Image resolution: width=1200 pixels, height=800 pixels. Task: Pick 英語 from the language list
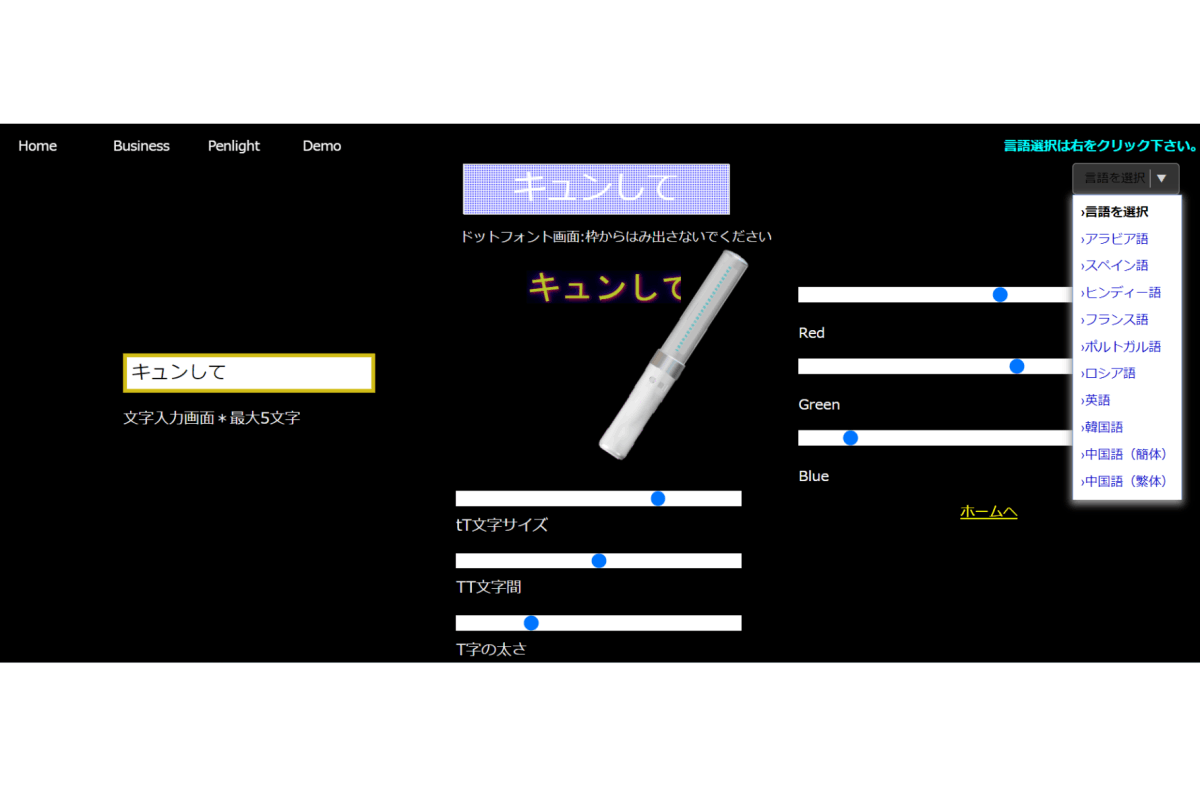(x=1097, y=400)
